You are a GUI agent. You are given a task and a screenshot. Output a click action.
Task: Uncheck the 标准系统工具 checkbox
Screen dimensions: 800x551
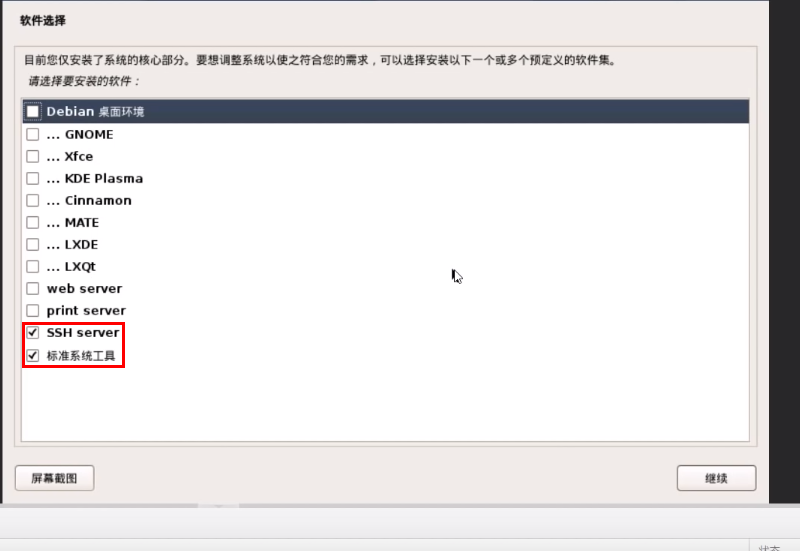click(33, 355)
